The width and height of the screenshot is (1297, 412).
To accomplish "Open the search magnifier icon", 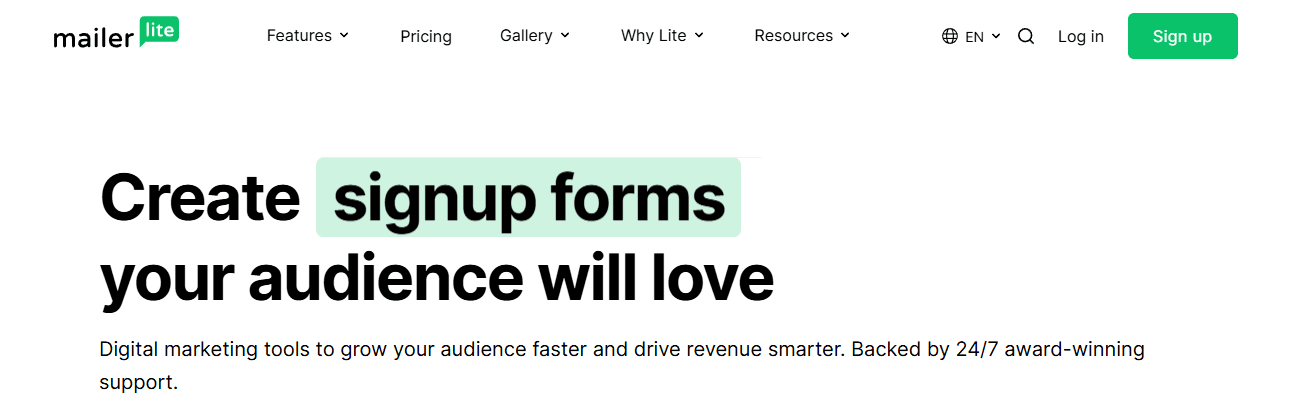I will pos(1026,36).
